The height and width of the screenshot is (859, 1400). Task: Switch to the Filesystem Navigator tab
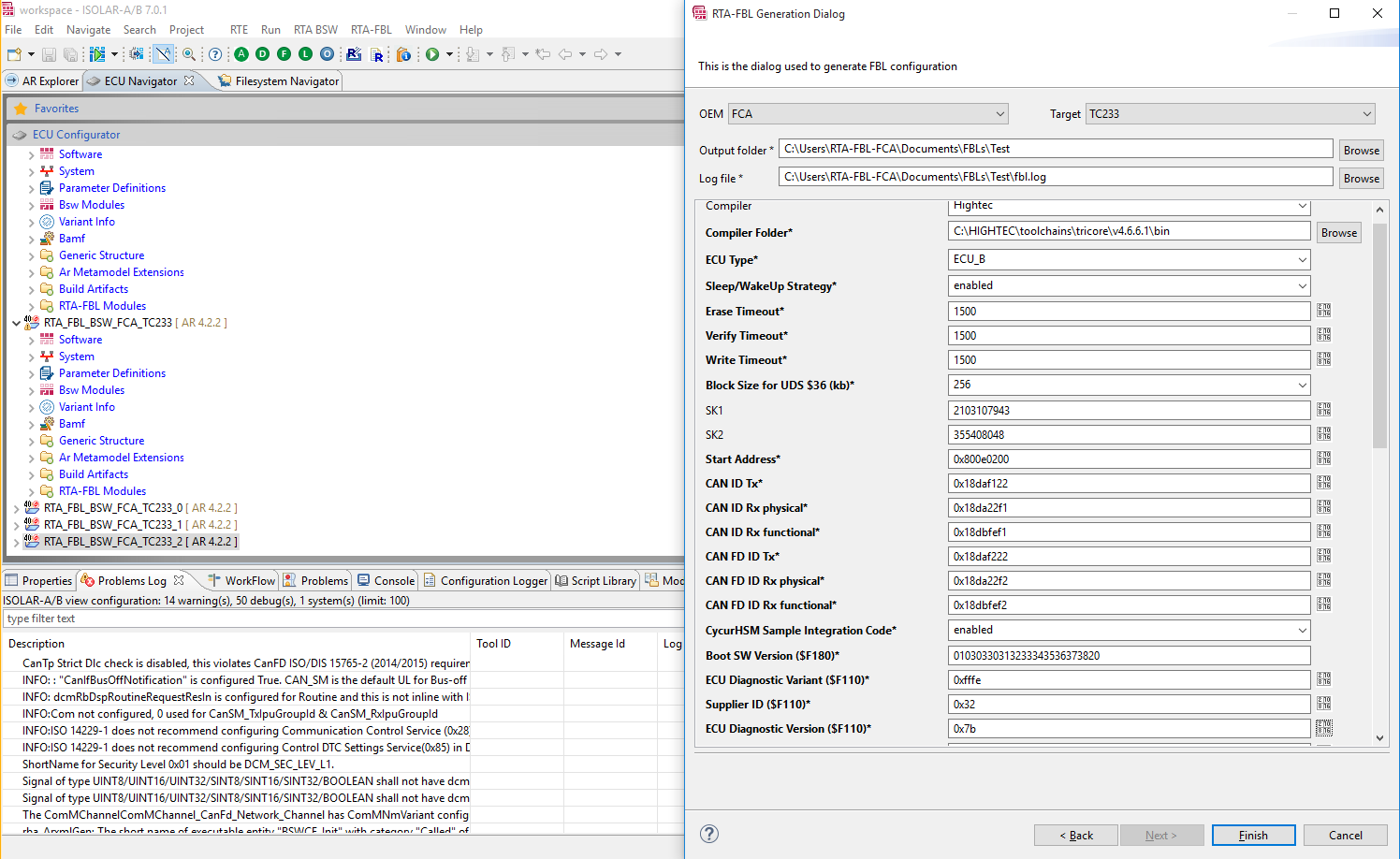[279, 81]
